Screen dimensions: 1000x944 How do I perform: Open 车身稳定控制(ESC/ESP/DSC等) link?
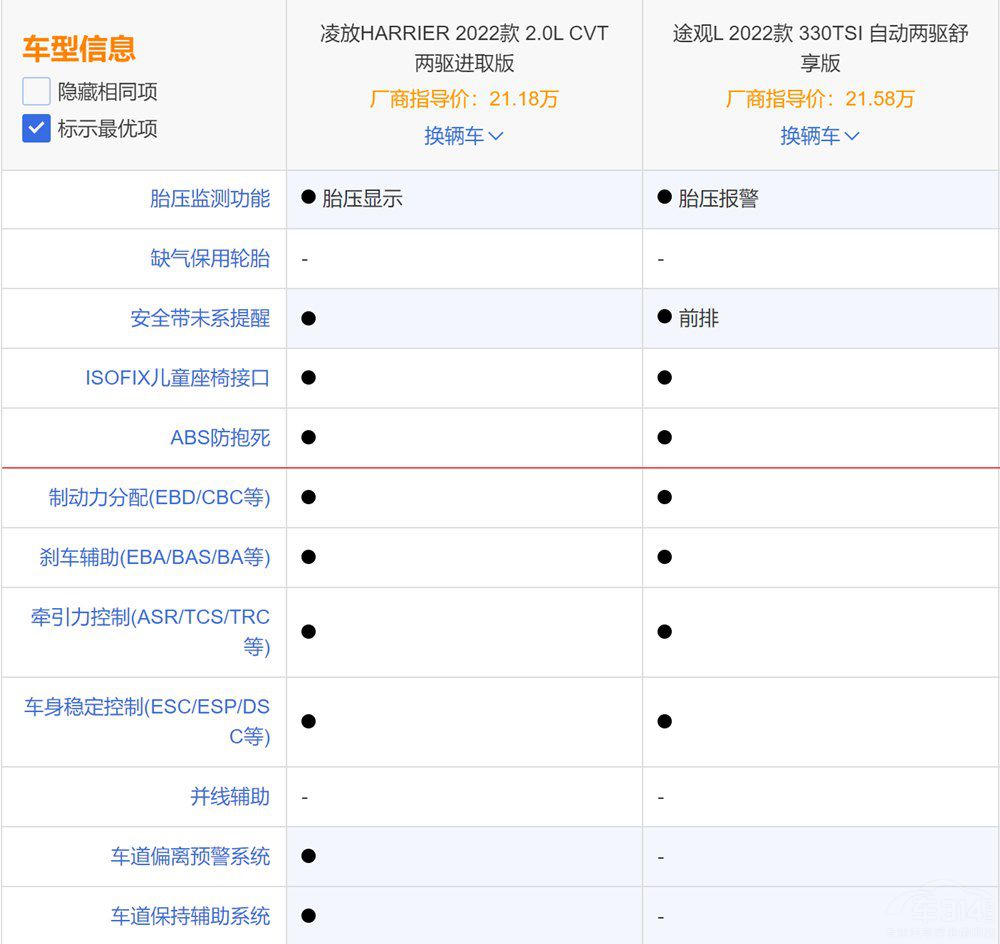147,722
